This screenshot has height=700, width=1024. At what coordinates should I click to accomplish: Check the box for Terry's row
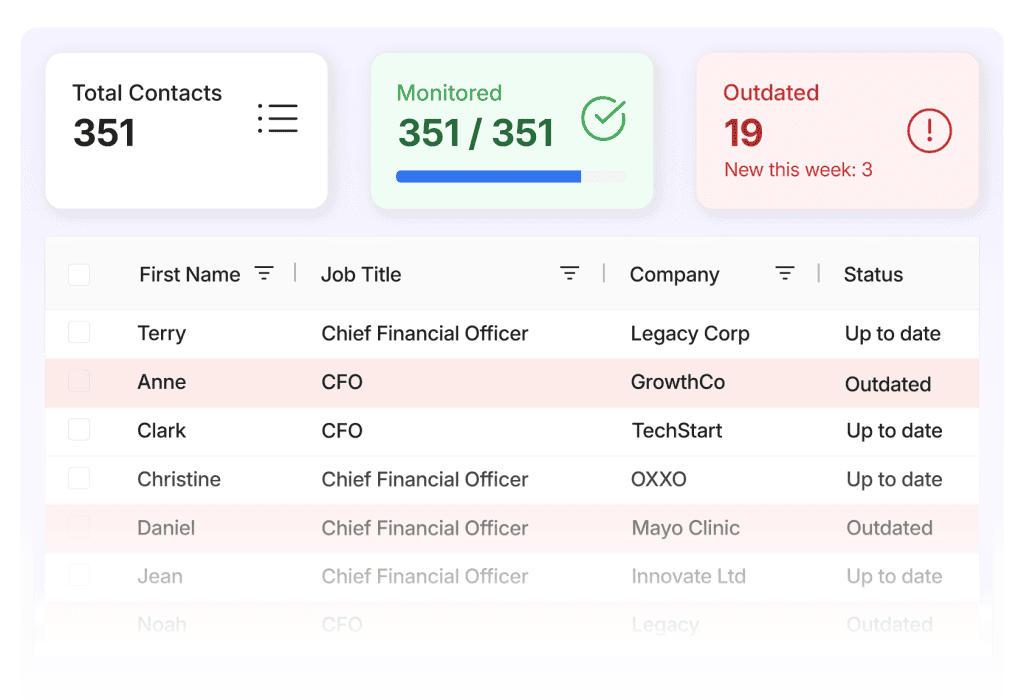click(79, 333)
